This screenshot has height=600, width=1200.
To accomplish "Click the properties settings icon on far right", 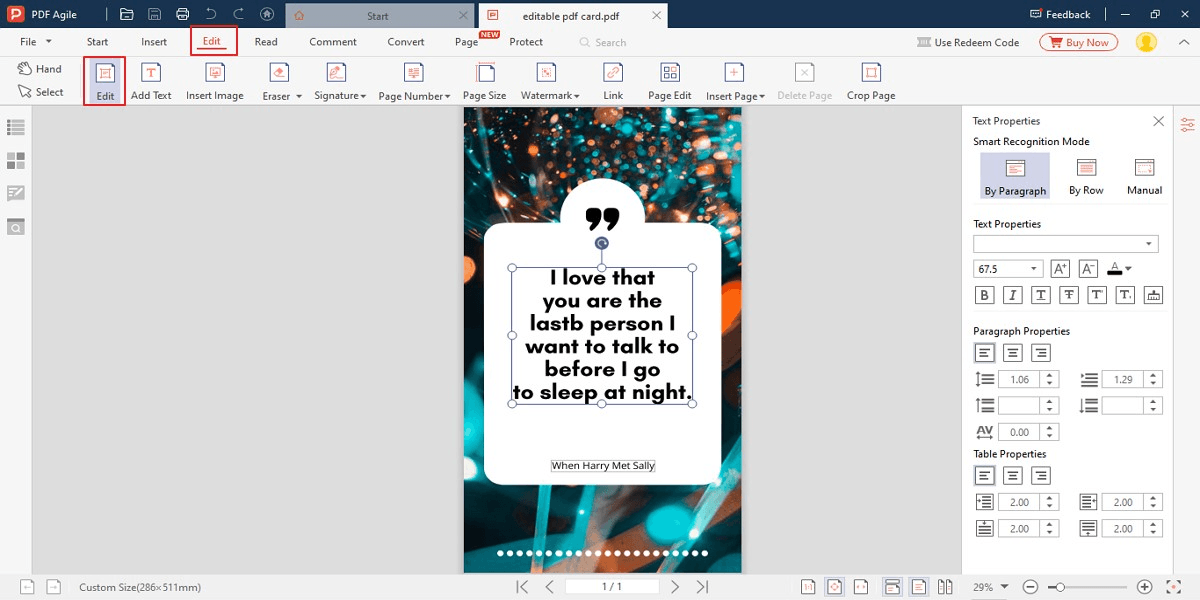I will click(x=1187, y=124).
